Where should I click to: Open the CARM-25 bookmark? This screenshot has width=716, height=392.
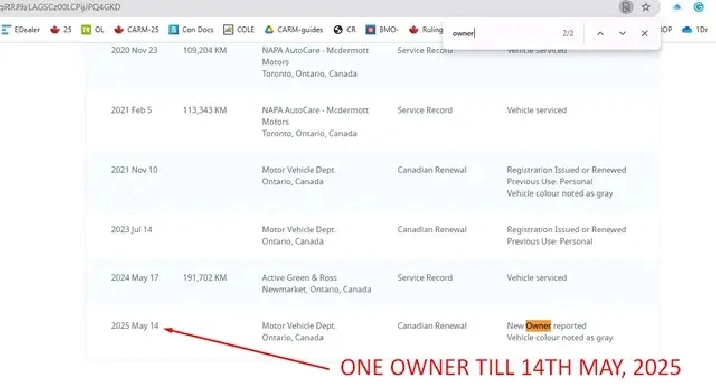tap(136, 30)
